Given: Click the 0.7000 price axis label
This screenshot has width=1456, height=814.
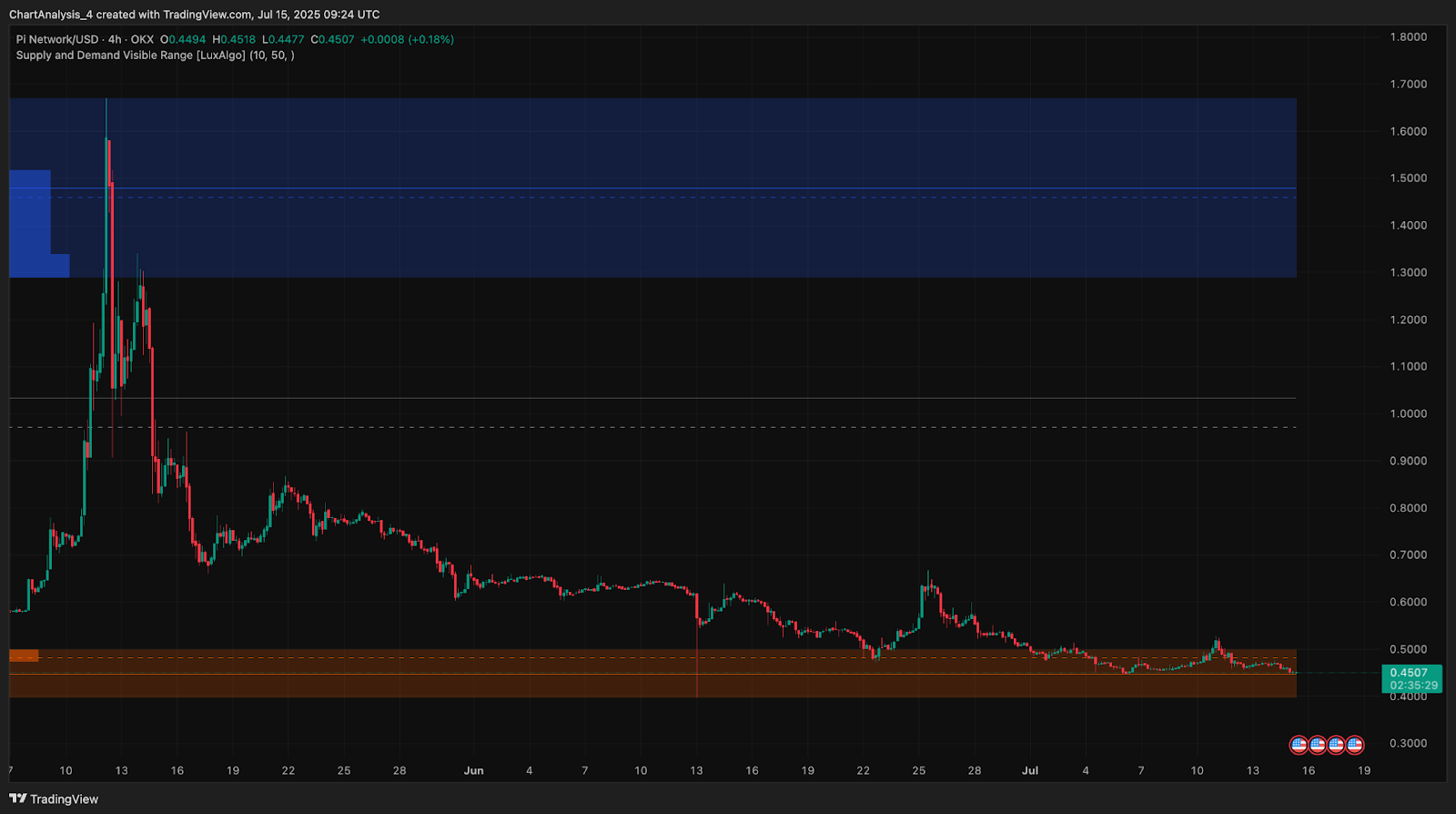Looking at the screenshot, I should (1408, 555).
